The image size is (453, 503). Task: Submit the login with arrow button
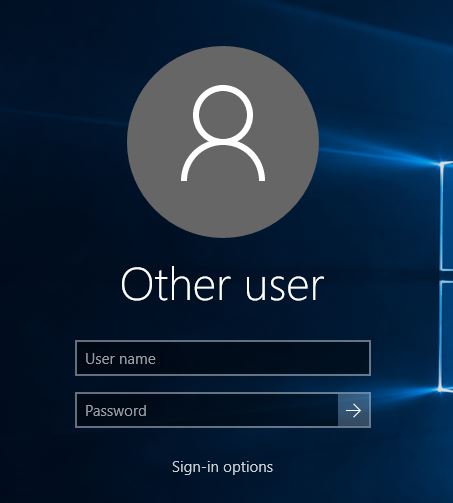click(x=354, y=410)
